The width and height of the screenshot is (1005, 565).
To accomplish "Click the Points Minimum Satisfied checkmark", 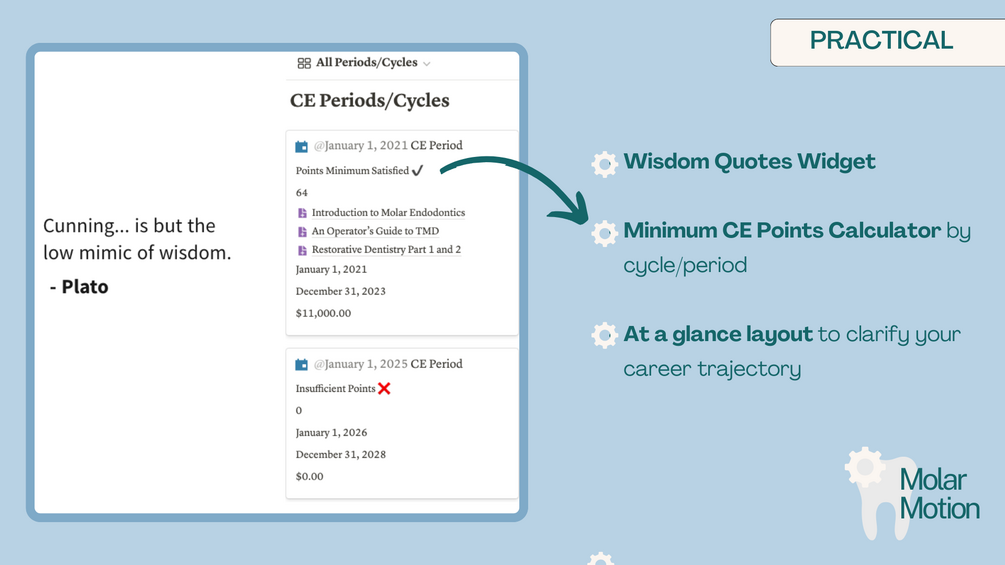I will tap(417, 171).
